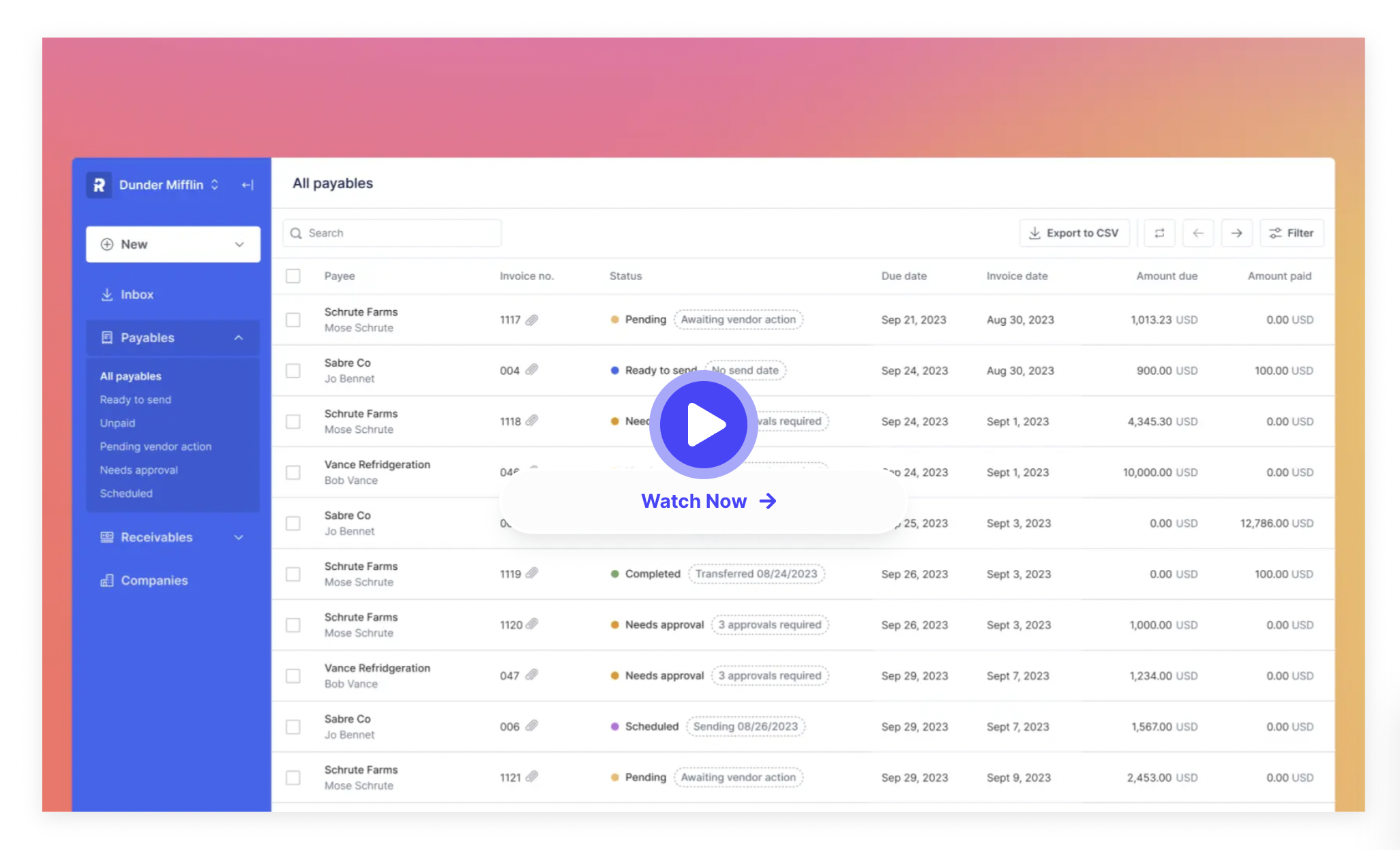Click the Receivables icon in sidebar
The width and height of the screenshot is (1400, 850).
click(x=107, y=537)
